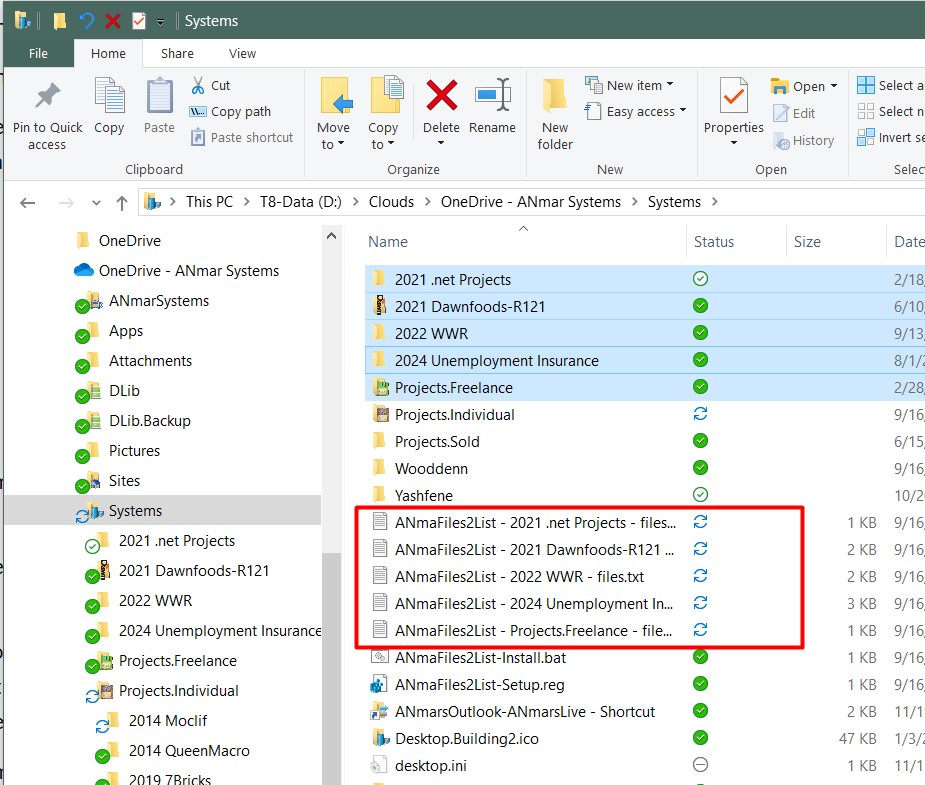Image resolution: width=925 pixels, height=785 pixels.
Task: Click the Rename icon in ribbon
Action: 492,97
